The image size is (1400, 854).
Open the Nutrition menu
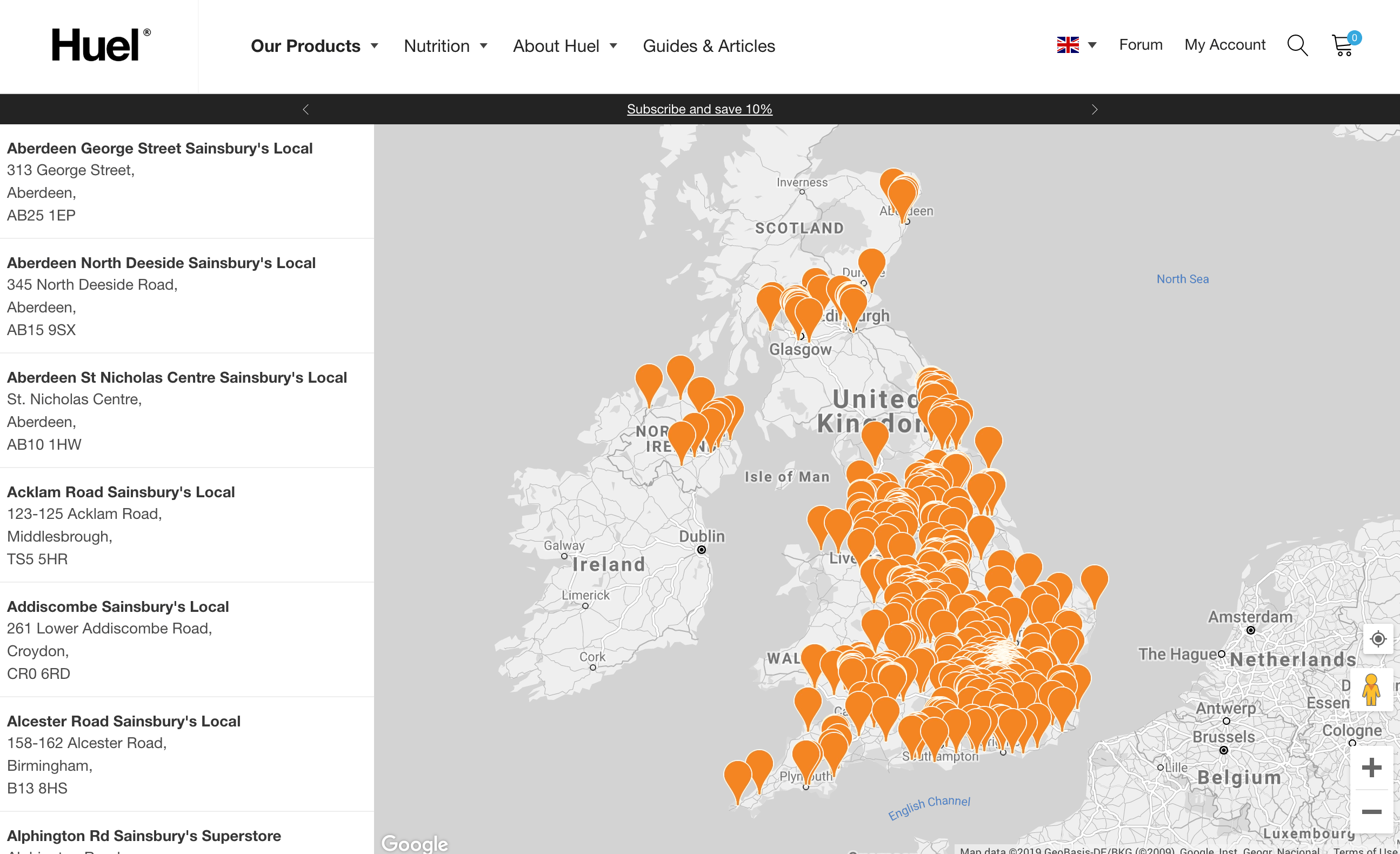point(436,46)
